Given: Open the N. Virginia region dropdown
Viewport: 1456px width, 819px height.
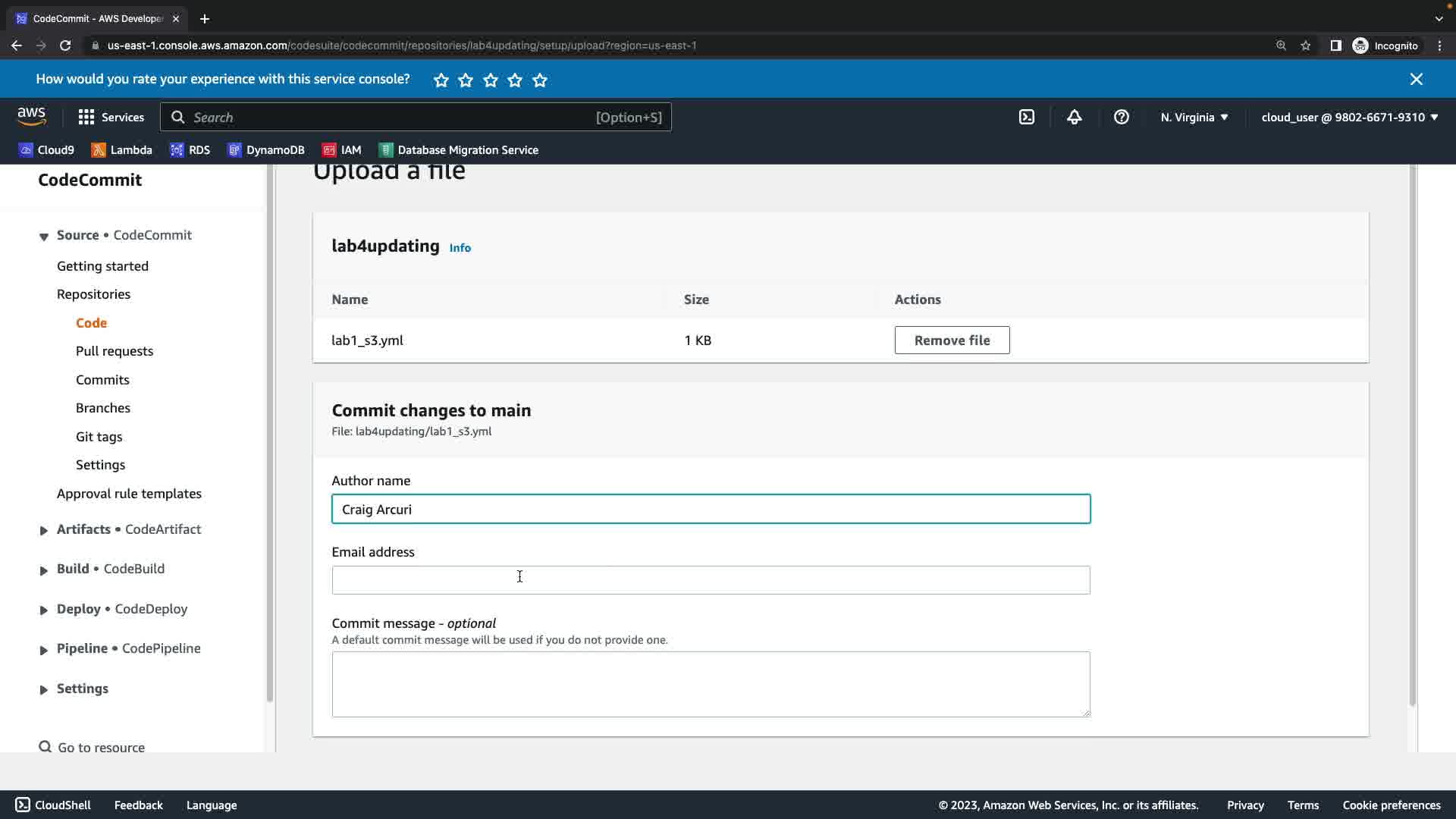Looking at the screenshot, I should [x=1194, y=117].
